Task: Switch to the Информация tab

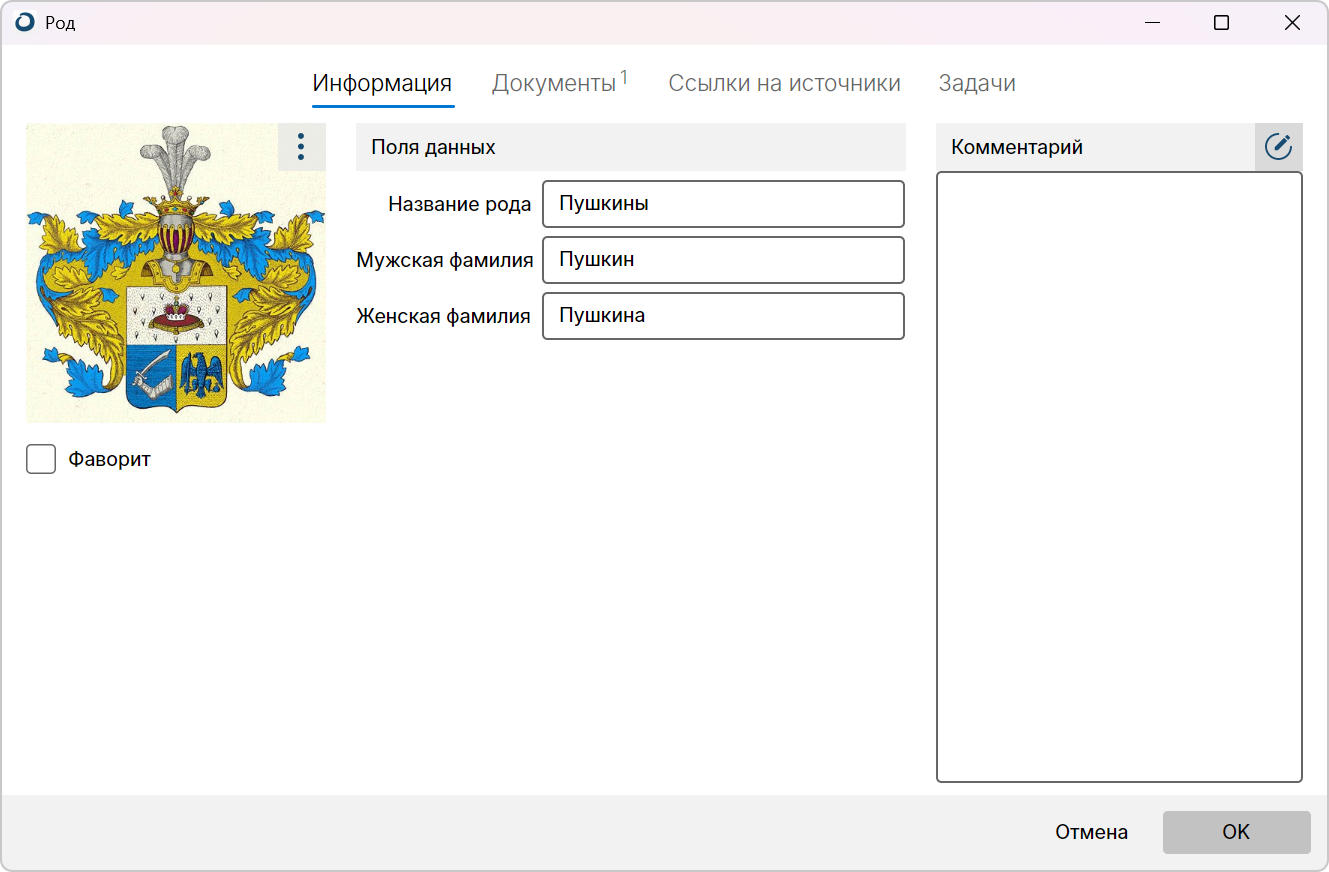Action: pos(382,83)
